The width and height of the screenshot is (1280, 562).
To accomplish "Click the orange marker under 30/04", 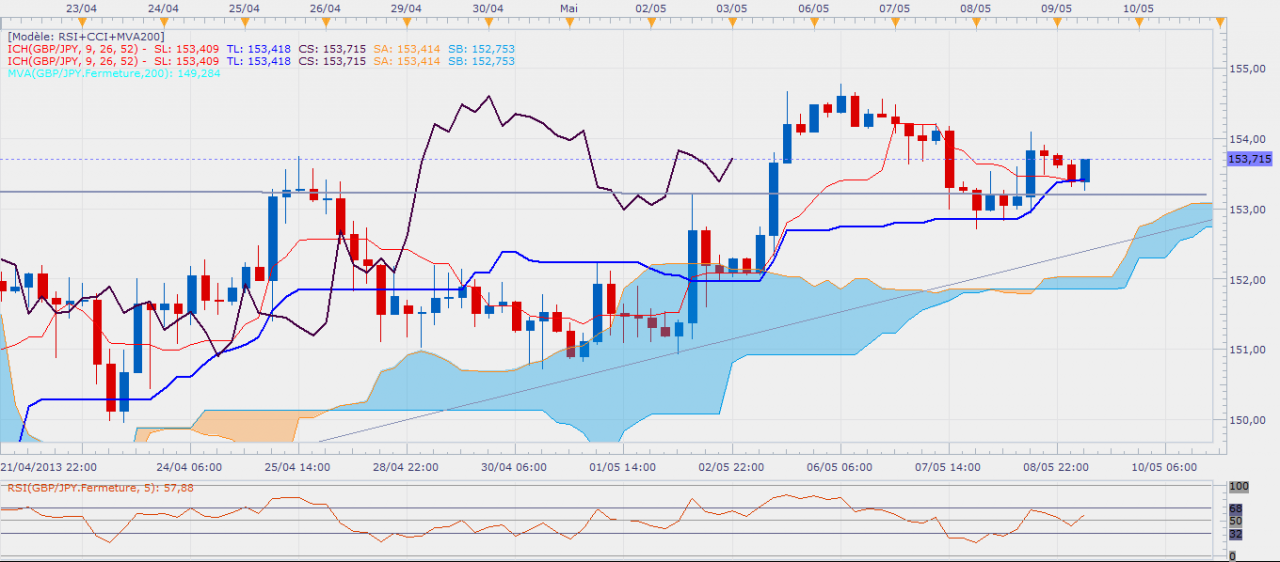I will (489, 21).
